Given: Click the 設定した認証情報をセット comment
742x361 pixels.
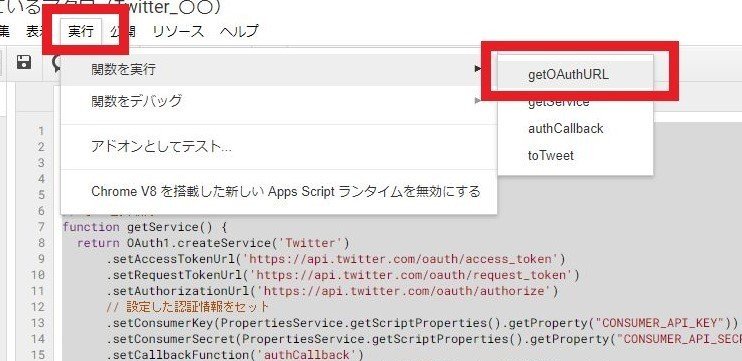Looking at the screenshot, I should [x=187, y=307].
